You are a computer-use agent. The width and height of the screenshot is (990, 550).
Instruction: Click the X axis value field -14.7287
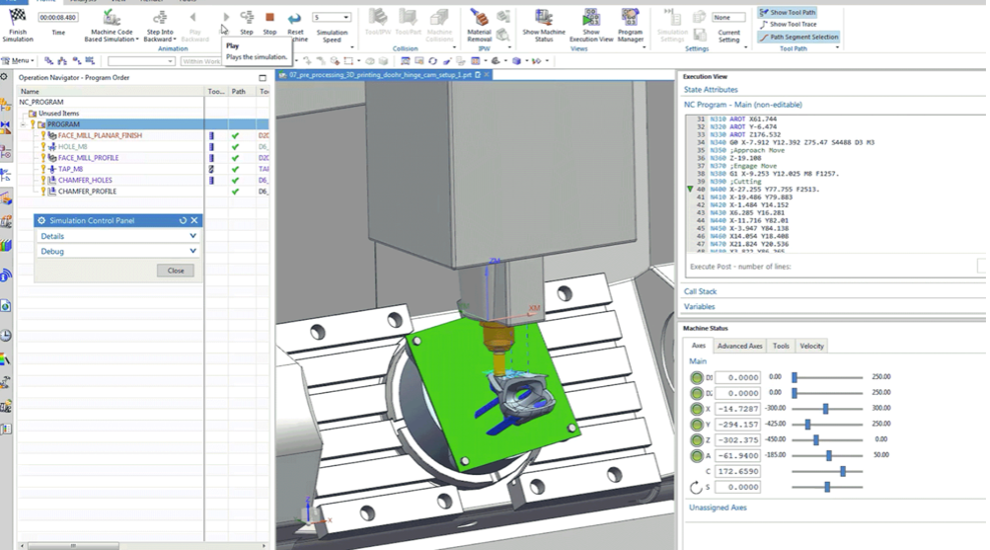coord(737,409)
